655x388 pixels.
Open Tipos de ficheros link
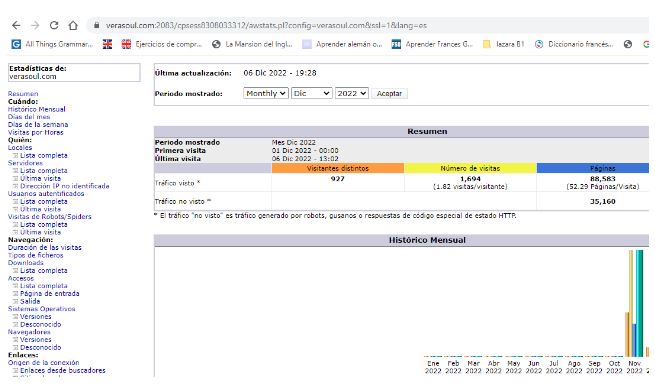[36, 255]
